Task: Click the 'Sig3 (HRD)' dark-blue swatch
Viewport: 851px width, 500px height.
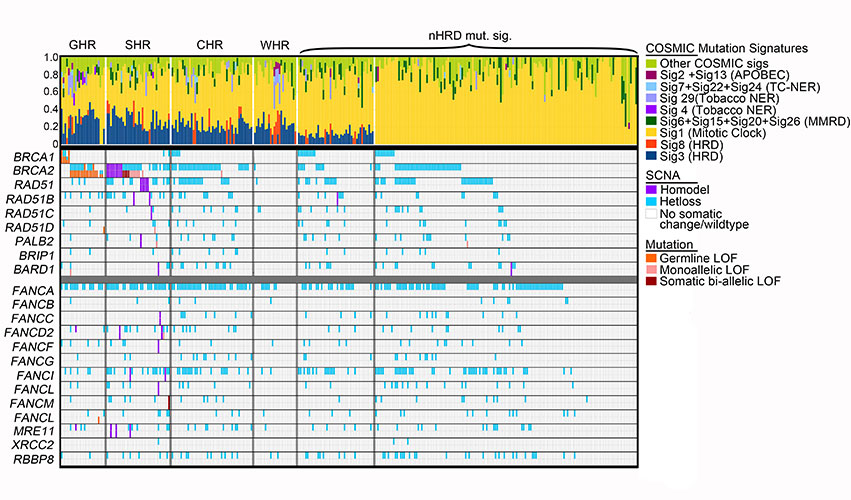Action: (651, 156)
